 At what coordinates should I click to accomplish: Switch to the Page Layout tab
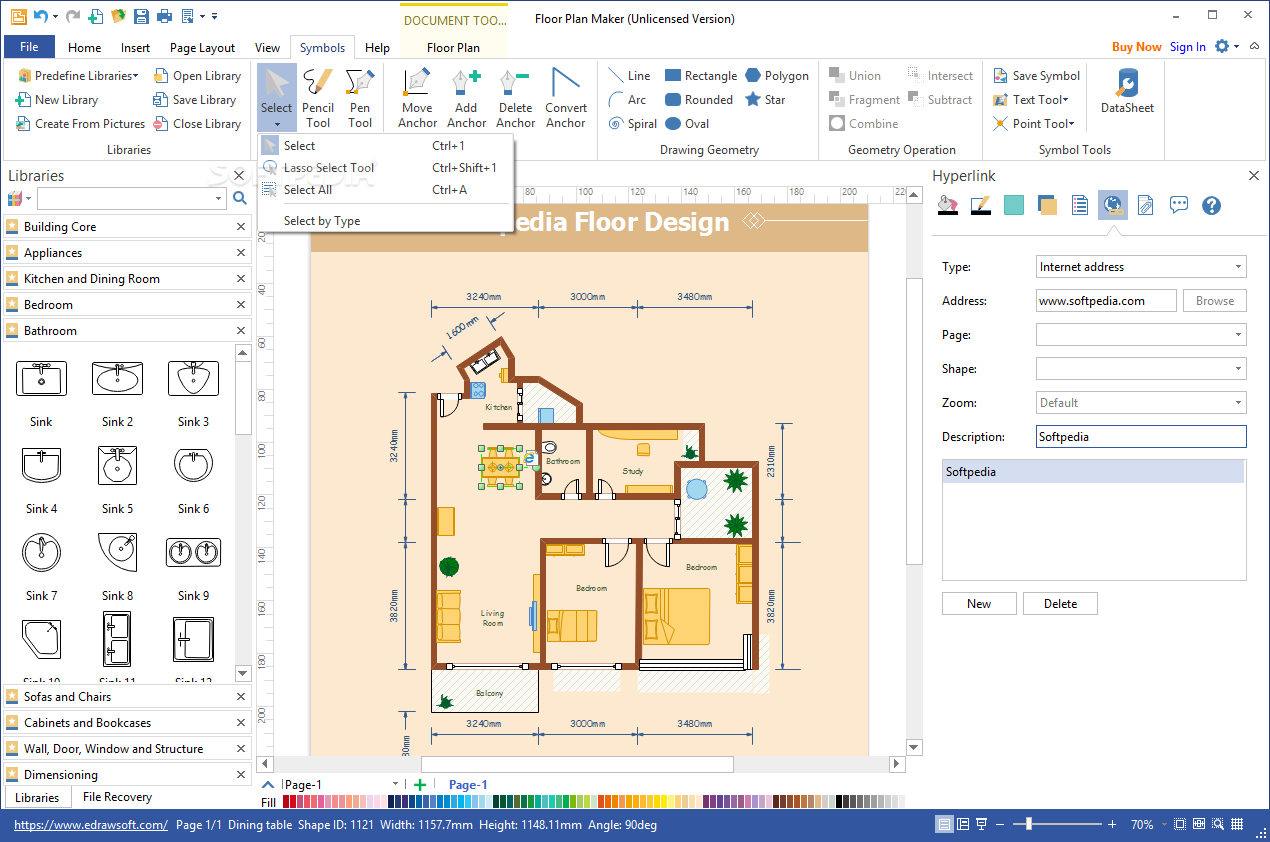coord(203,47)
